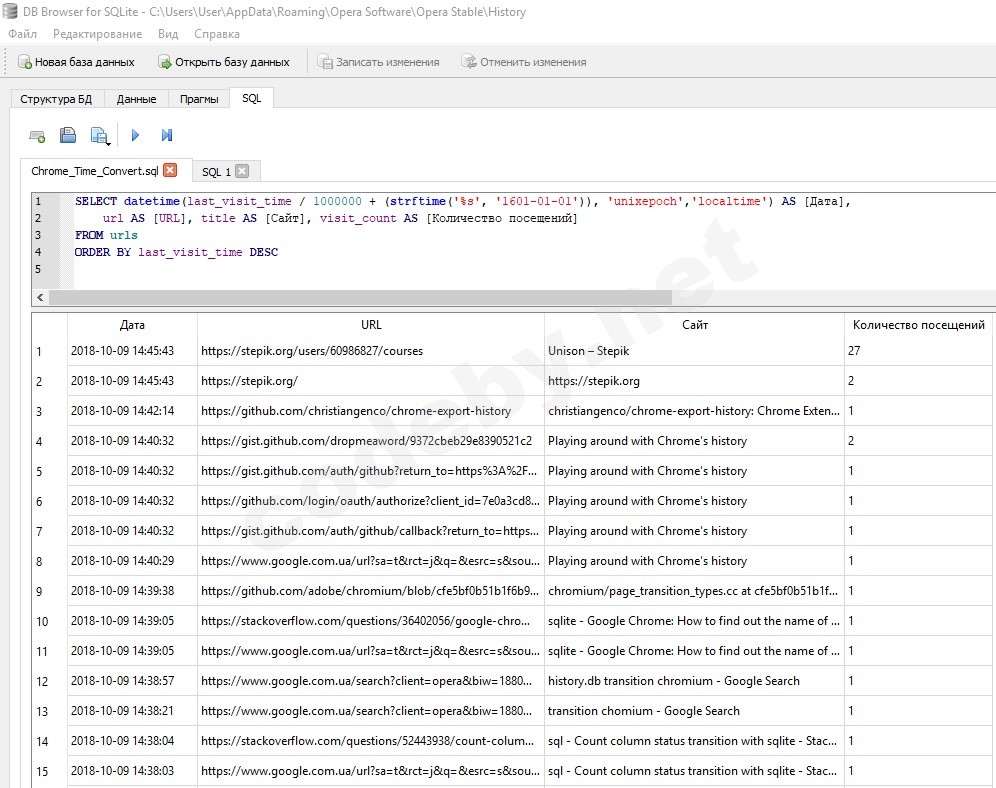Image resolution: width=996 pixels, height=788 pixels.
Task: Click Отменить изменения toolbar button
Action: (x=523, y=62)
